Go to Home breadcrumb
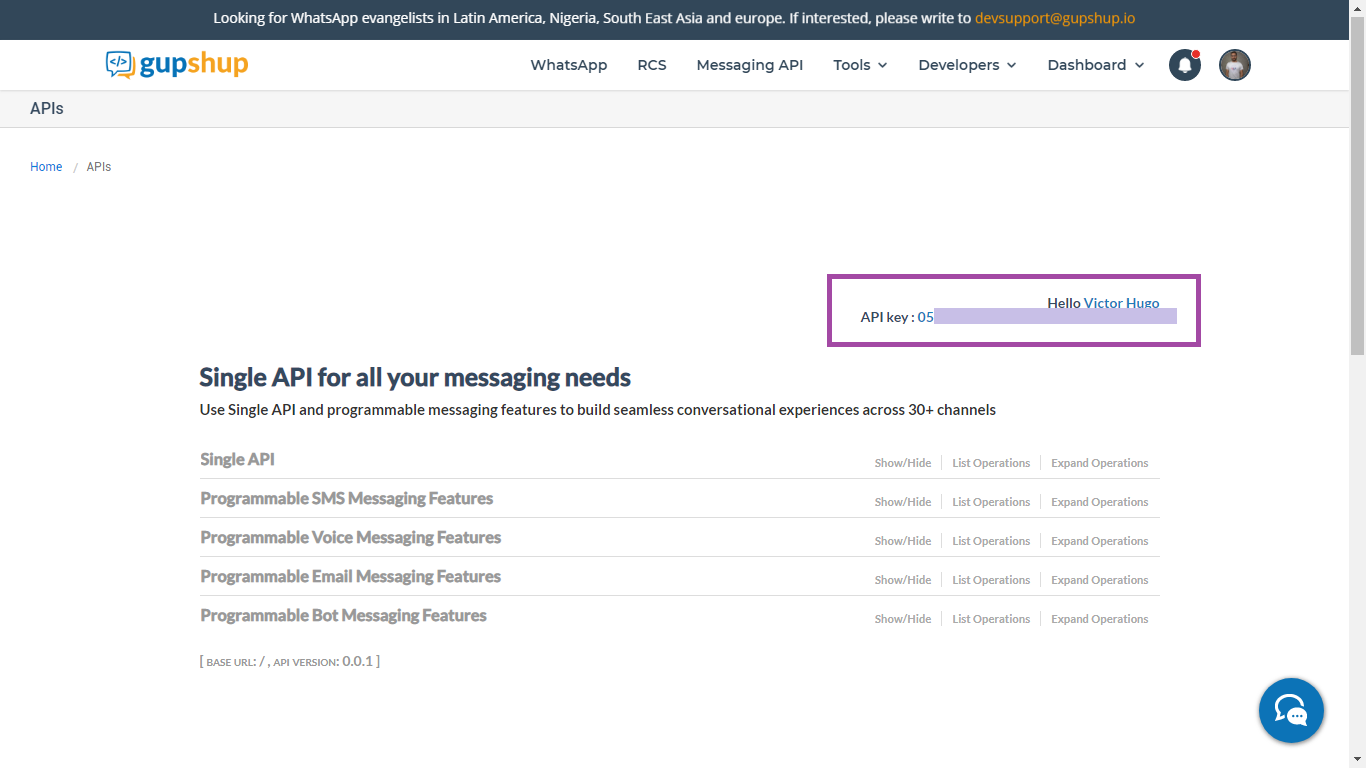This screenshot has height=768, width=1366. click(x=46, y=167)
